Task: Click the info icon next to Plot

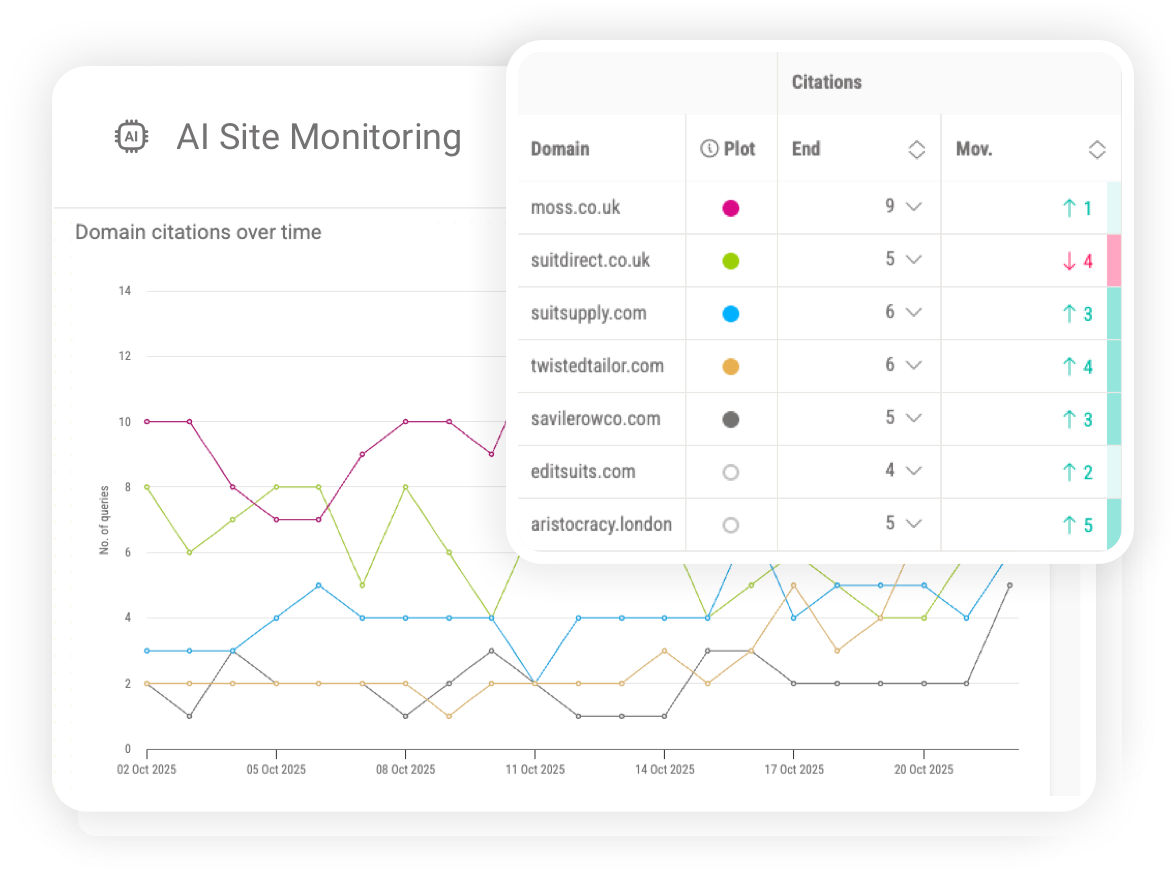Action: 709,149
